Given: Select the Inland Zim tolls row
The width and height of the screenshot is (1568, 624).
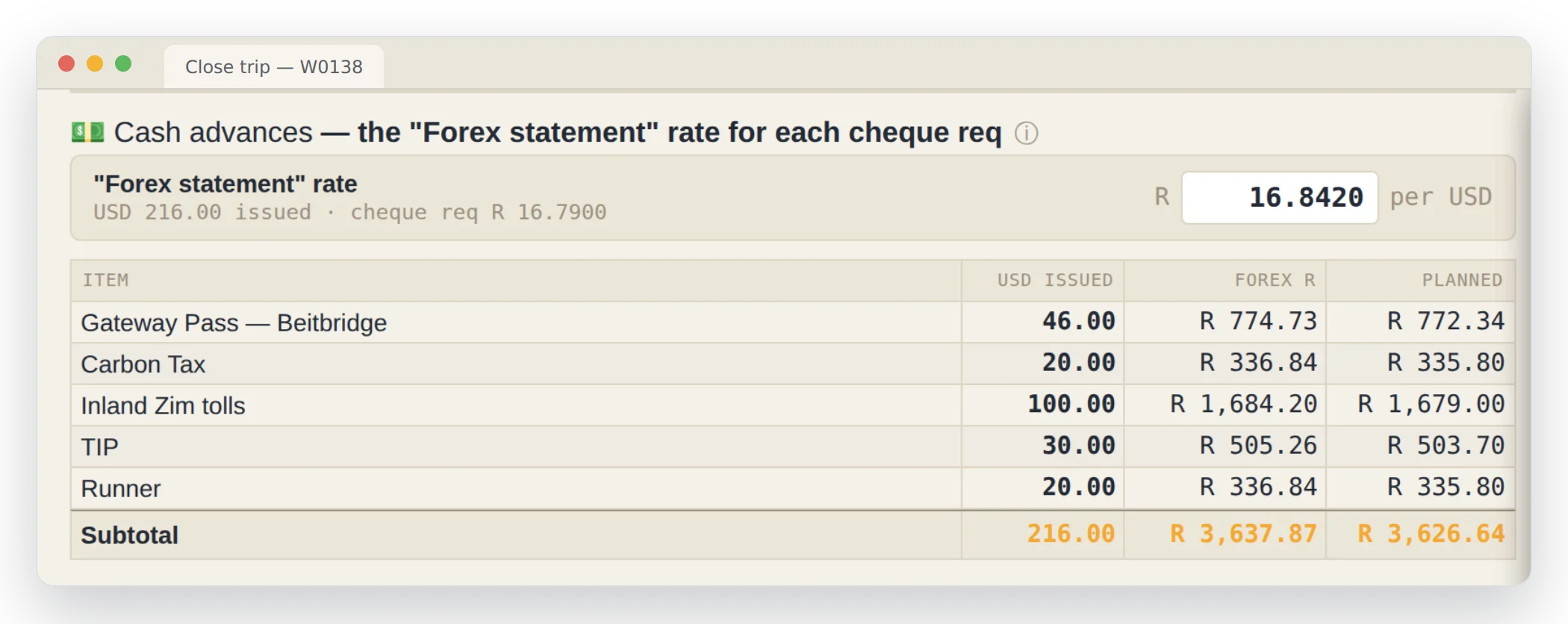Looking at the screenshot, I should [793, 405].
